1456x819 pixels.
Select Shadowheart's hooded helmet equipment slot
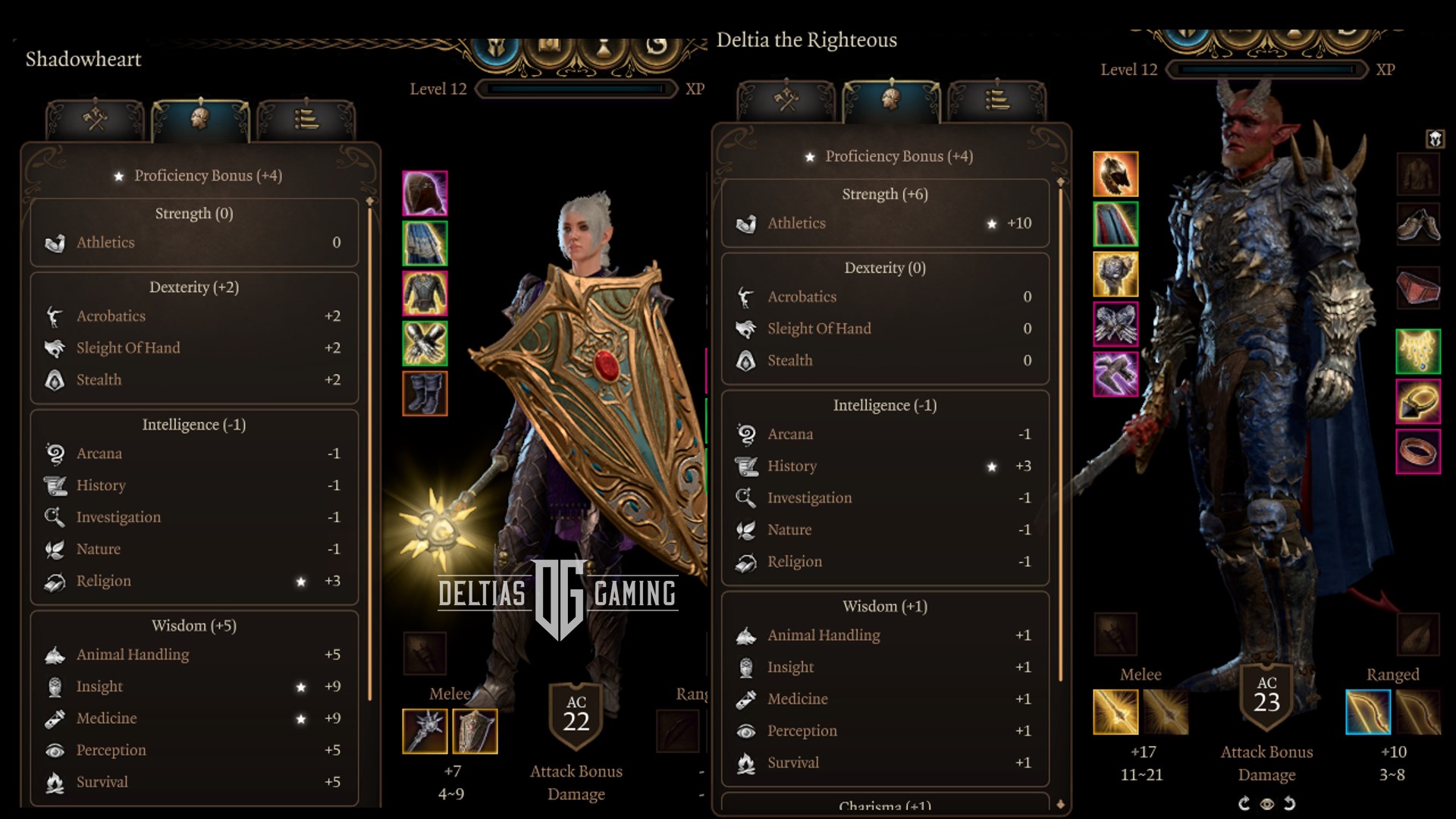pyautogui.click(x=425, y=193)
